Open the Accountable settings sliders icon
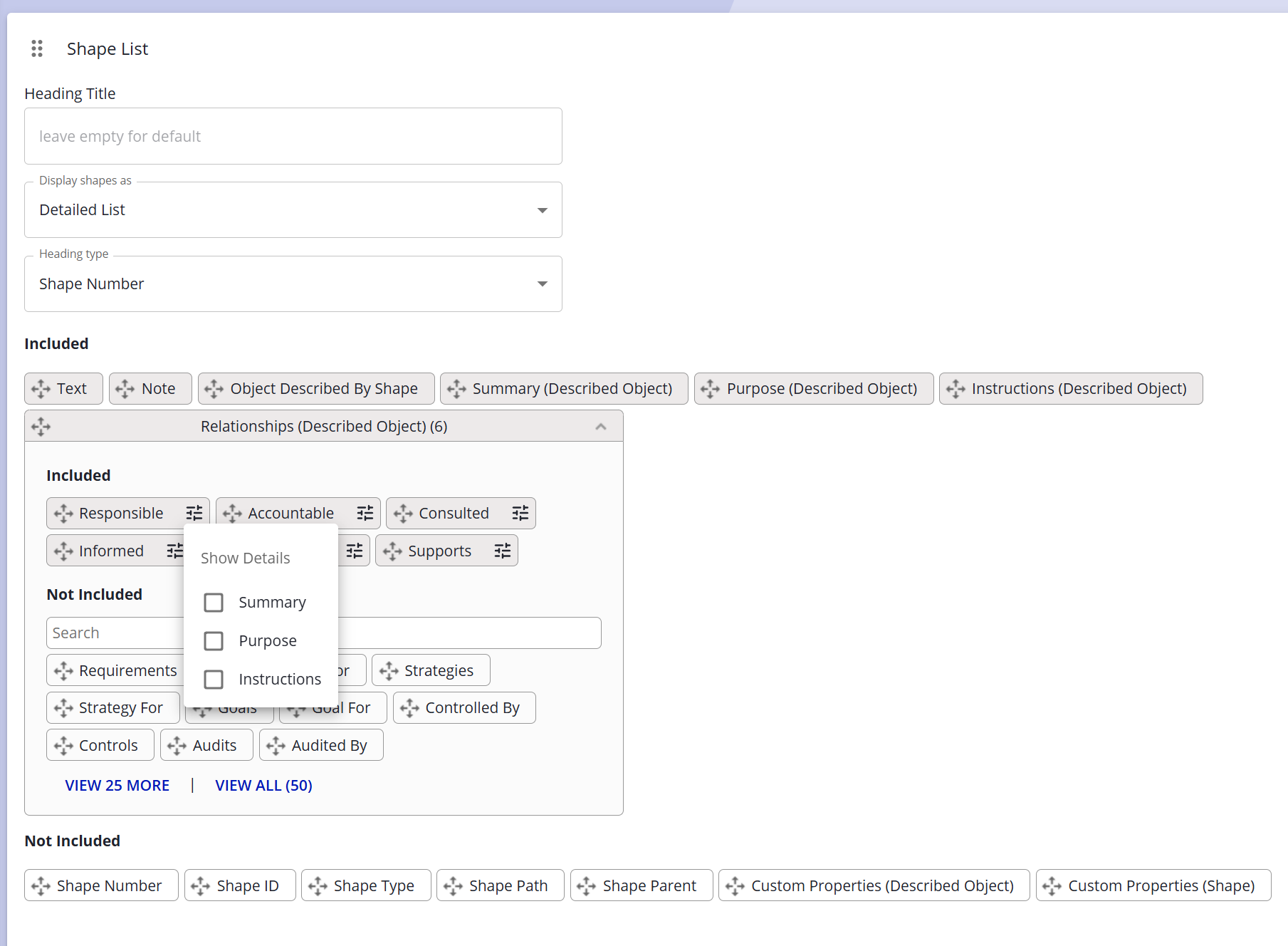Screen dimensions: 1288x946 click(x=365, y=514)
